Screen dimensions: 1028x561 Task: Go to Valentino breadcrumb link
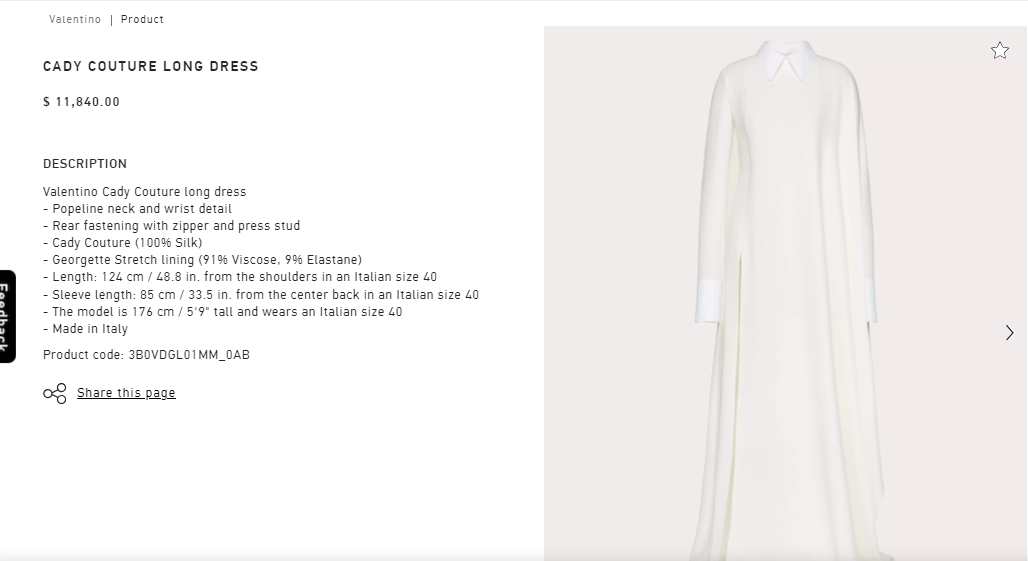pos(75,19)
